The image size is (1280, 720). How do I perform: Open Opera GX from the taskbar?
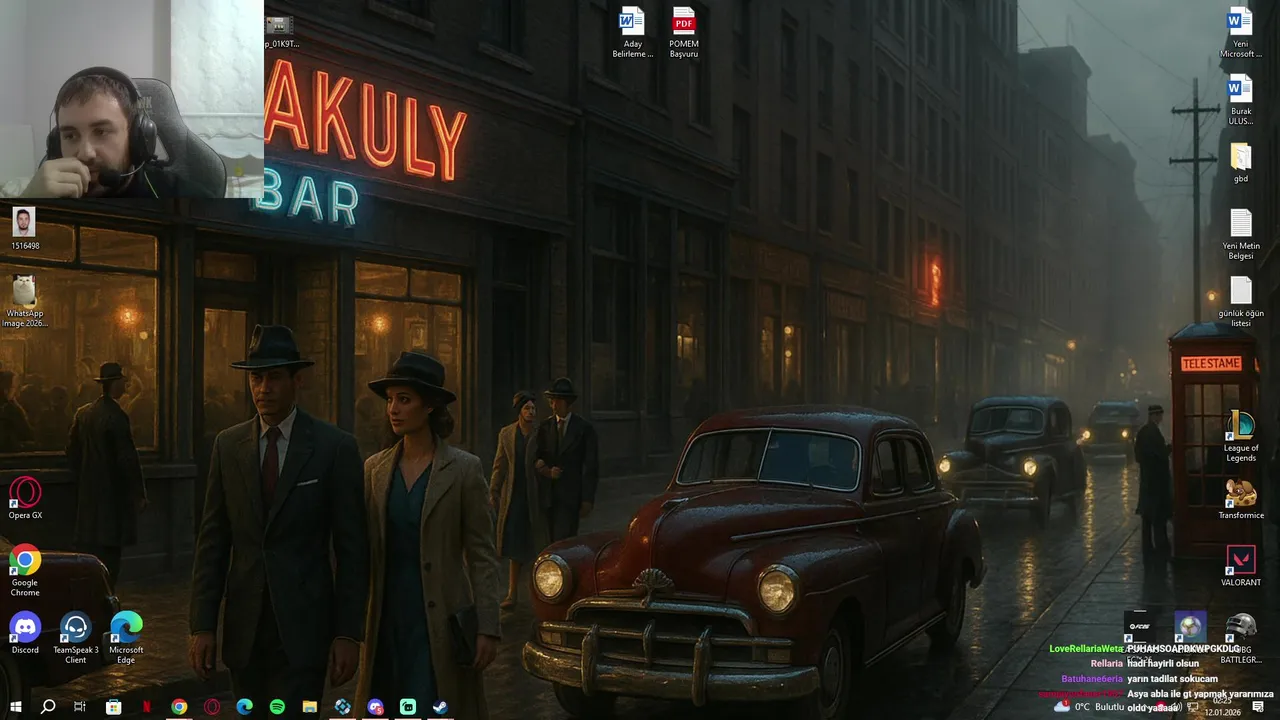tap(212, 707)
